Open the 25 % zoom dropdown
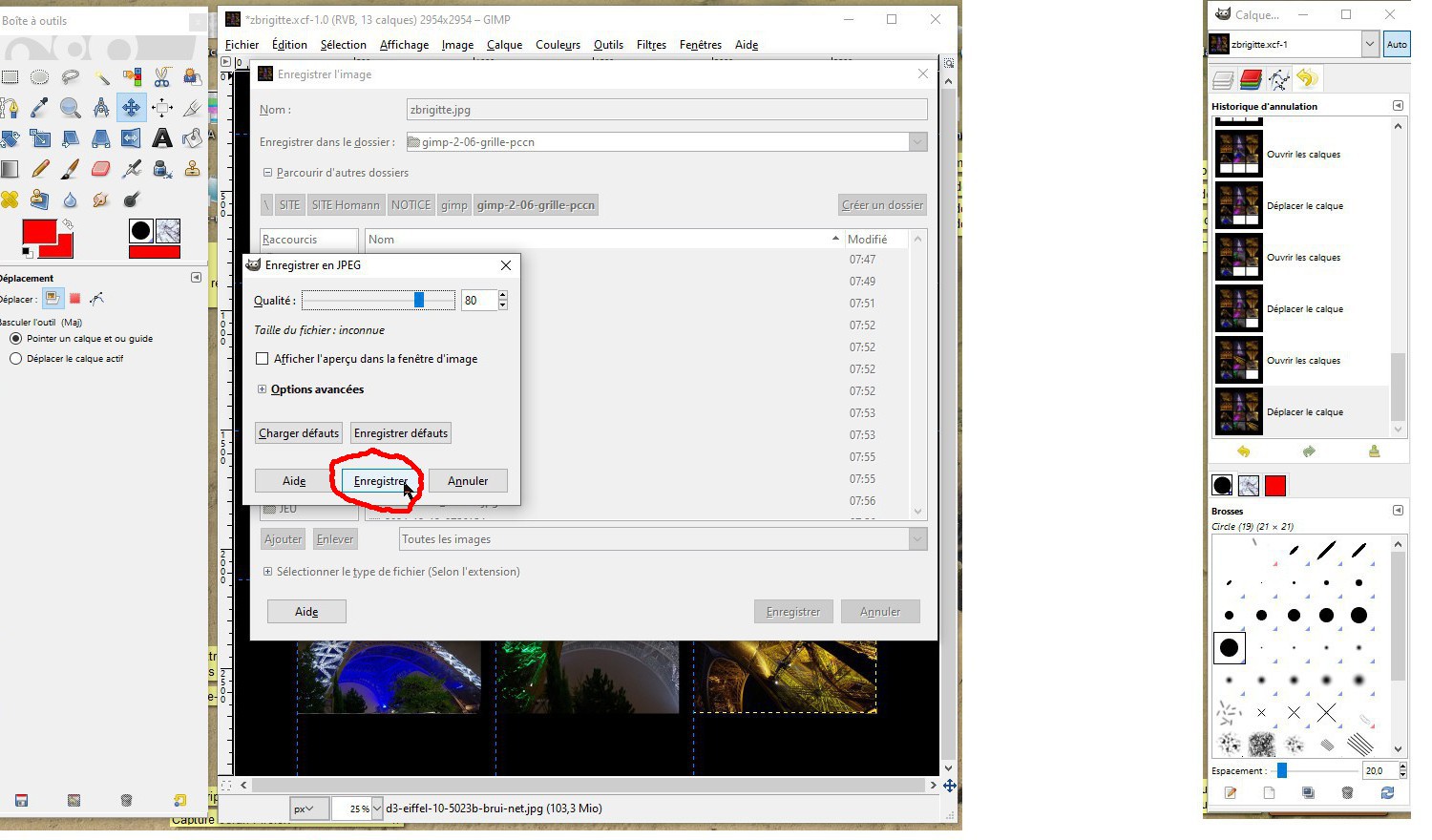1432x840 pixels. (x=377, y=808)
